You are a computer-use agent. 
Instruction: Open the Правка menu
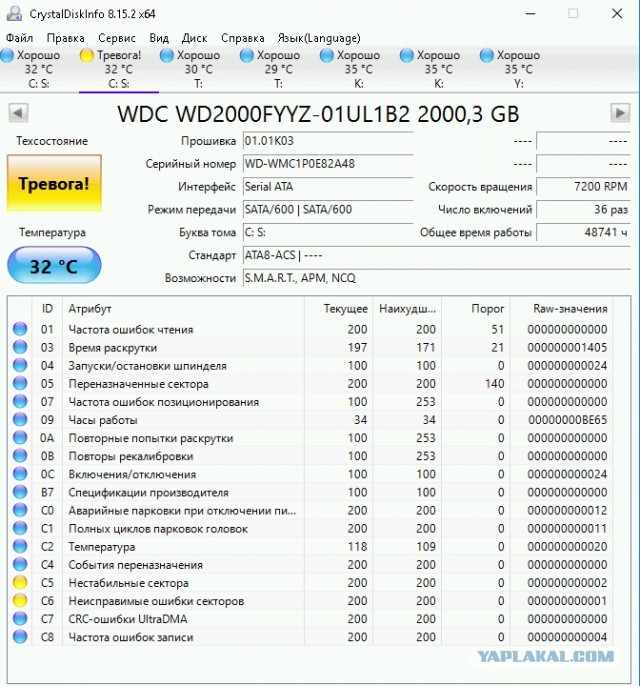coord(66,38)
